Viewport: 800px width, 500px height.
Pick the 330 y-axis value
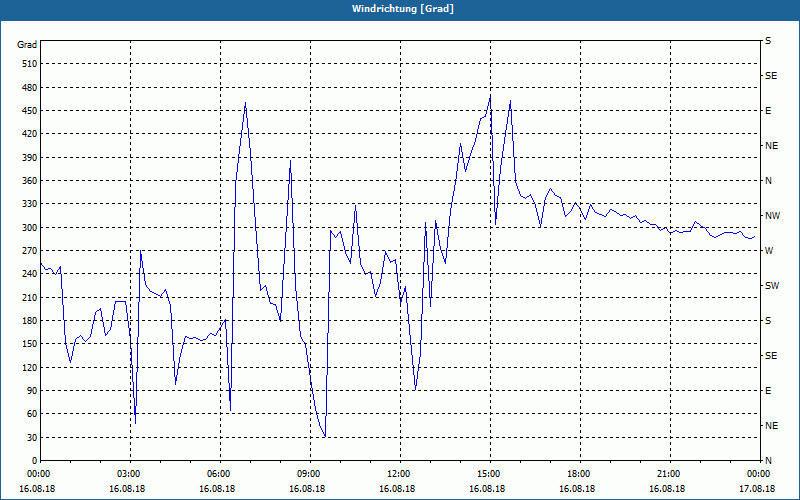(31, 204)
